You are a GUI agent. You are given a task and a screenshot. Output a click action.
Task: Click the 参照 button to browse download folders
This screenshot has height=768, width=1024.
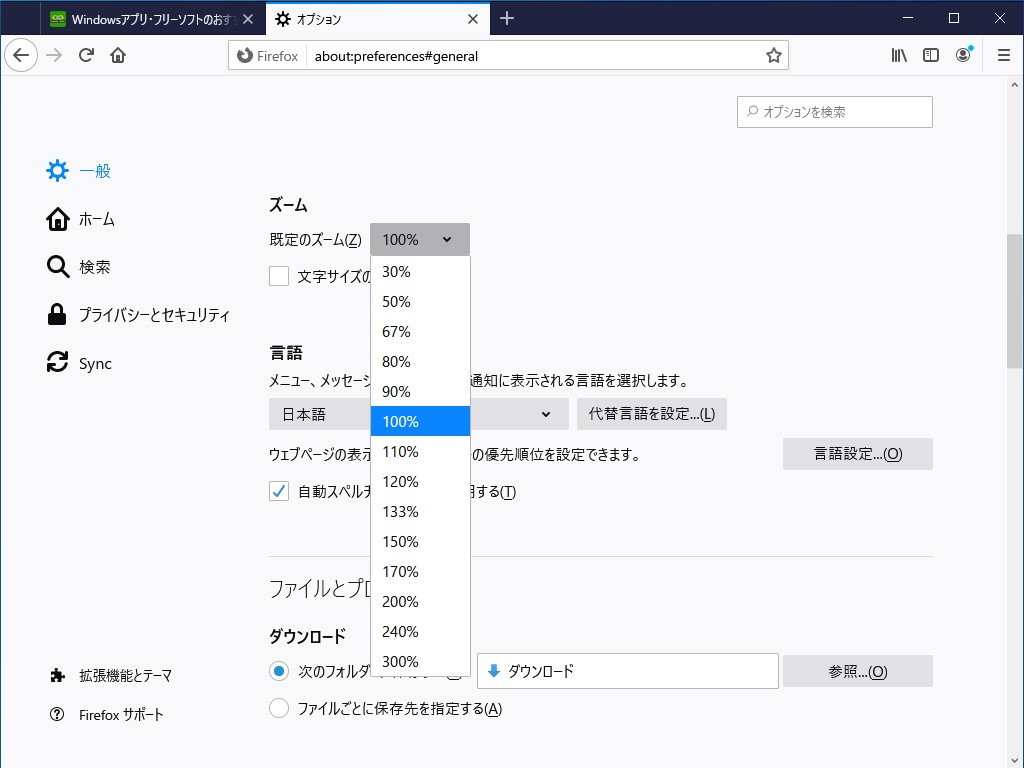click(858, 670)
